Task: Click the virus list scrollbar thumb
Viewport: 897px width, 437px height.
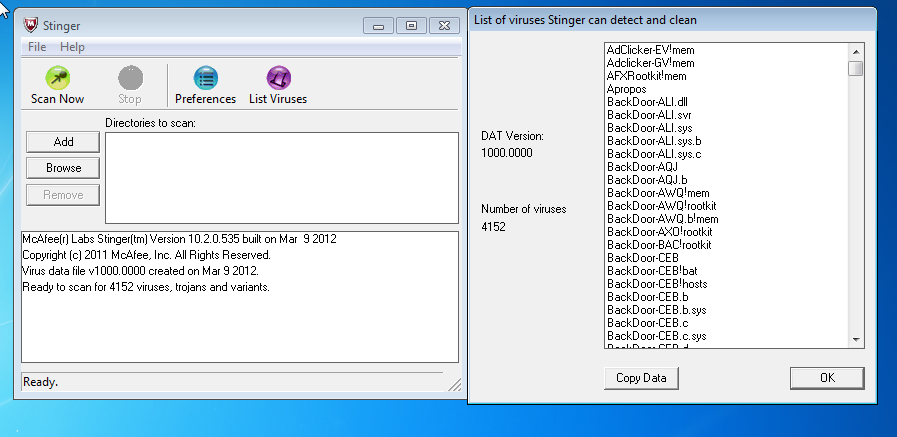Action: (x=856, y=69)
